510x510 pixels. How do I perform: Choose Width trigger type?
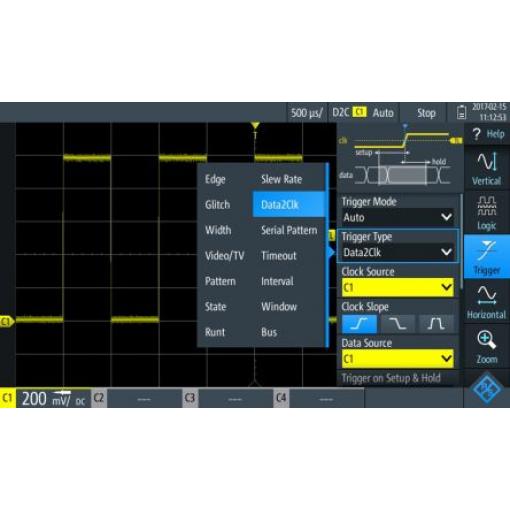(x=218, y=230)
